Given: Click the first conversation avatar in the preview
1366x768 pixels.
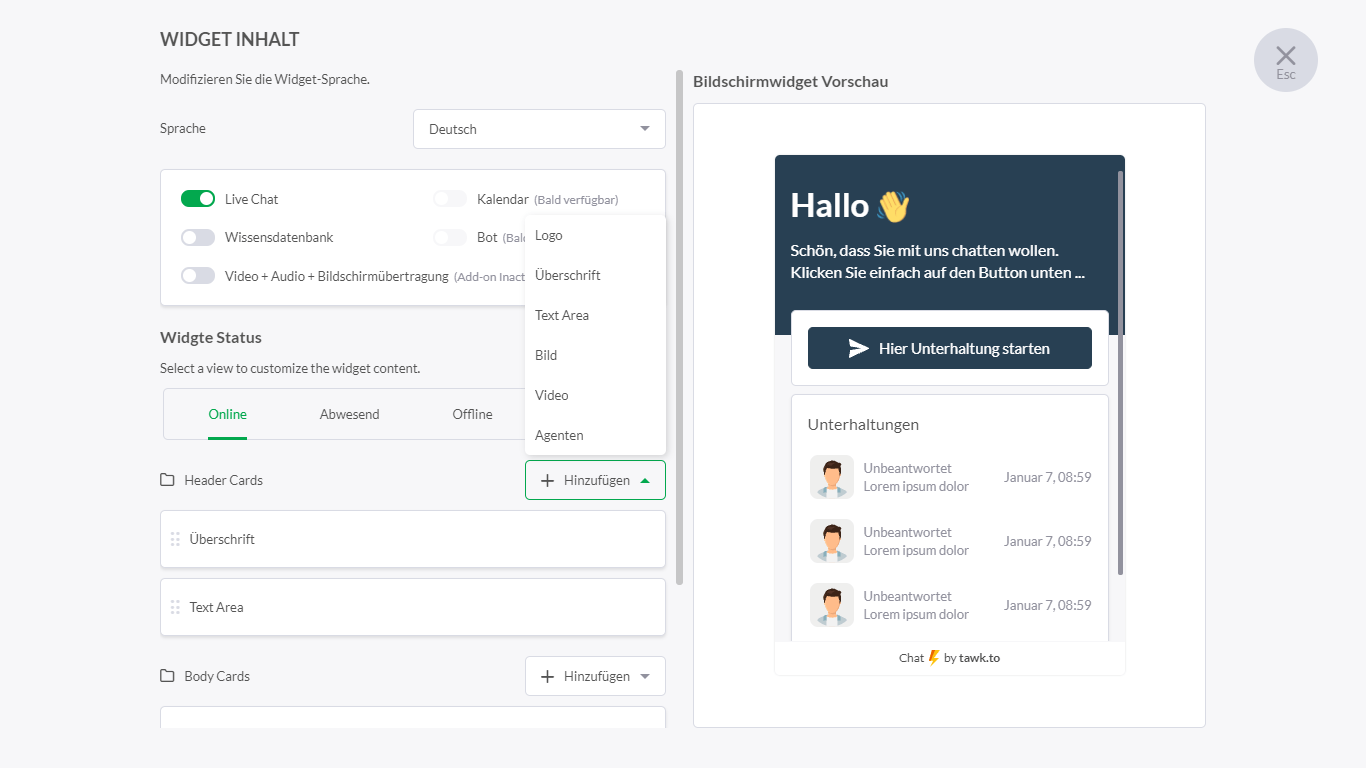Looking at the screenshot, I should click(831, 477).
